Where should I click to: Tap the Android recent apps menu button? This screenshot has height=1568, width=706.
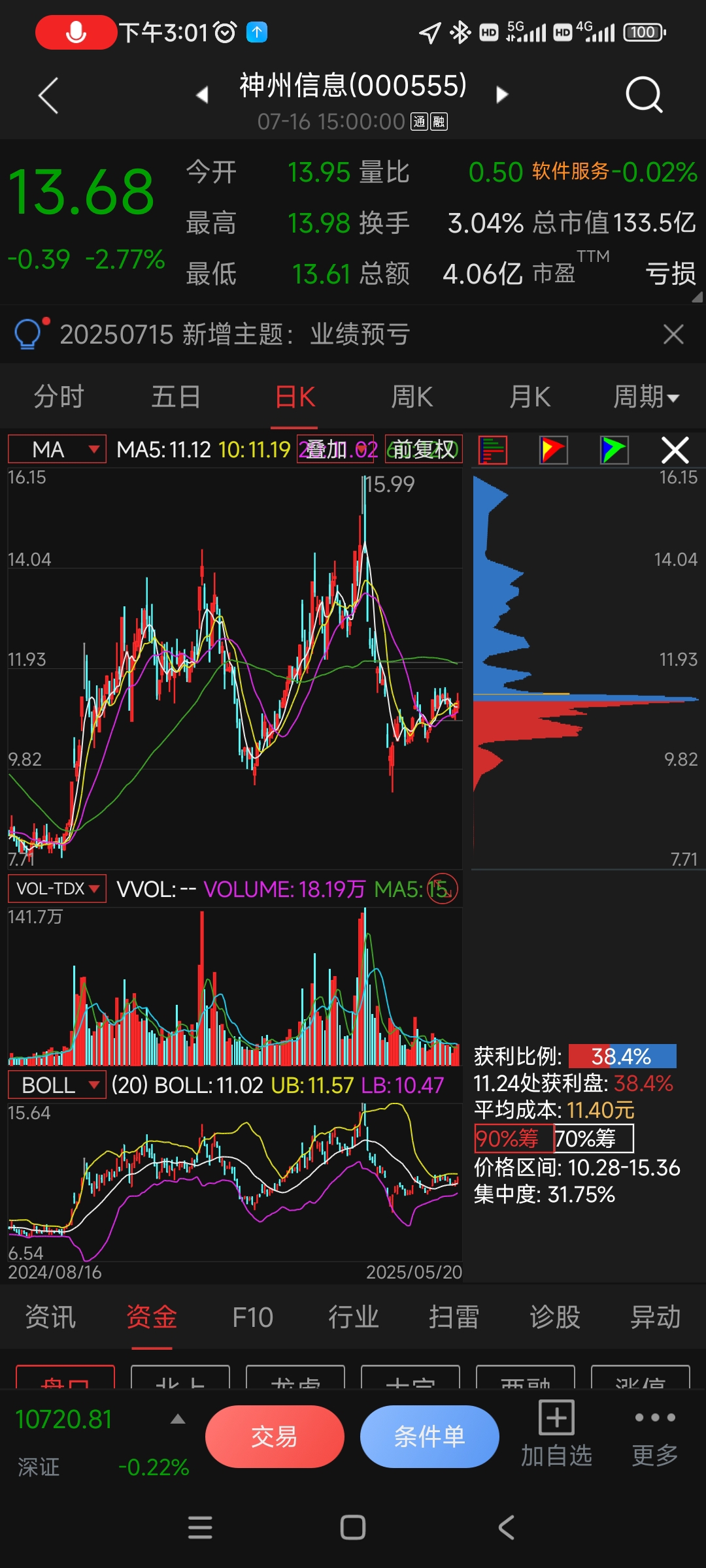pyautogui.click(x=200, y=1527)
